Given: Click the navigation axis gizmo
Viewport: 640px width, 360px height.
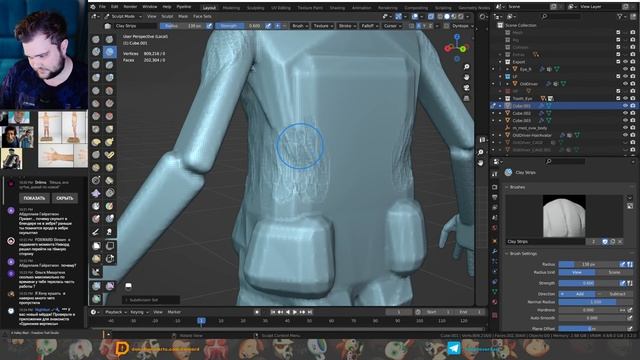Looking at the screenshot, I should pos(457,48).
